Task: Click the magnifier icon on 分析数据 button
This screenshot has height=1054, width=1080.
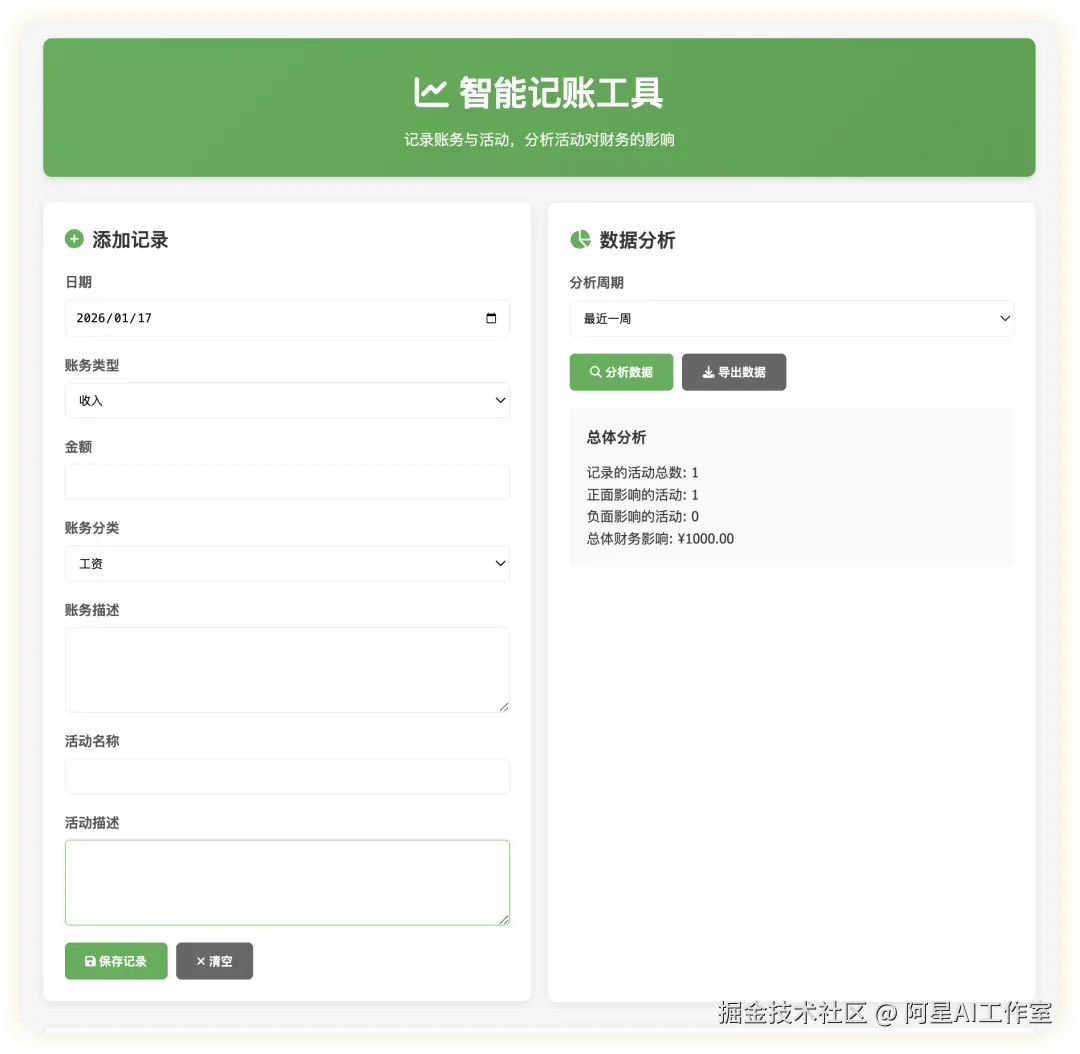Action: pos(597,371)
